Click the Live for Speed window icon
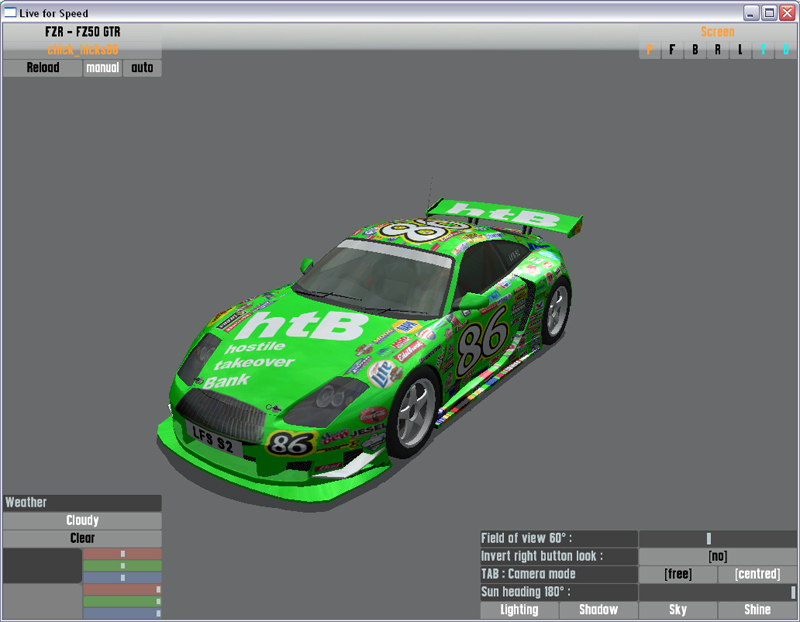 click(10, 12)
